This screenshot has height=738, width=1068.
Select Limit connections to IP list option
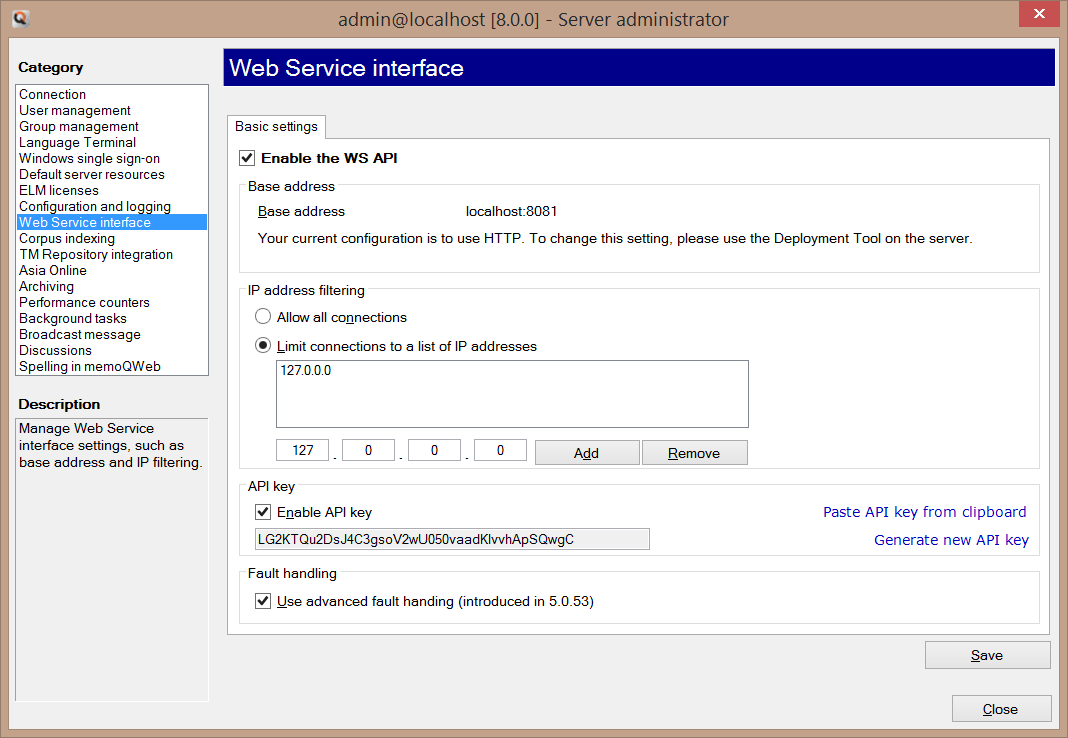(x=263, y=346)
